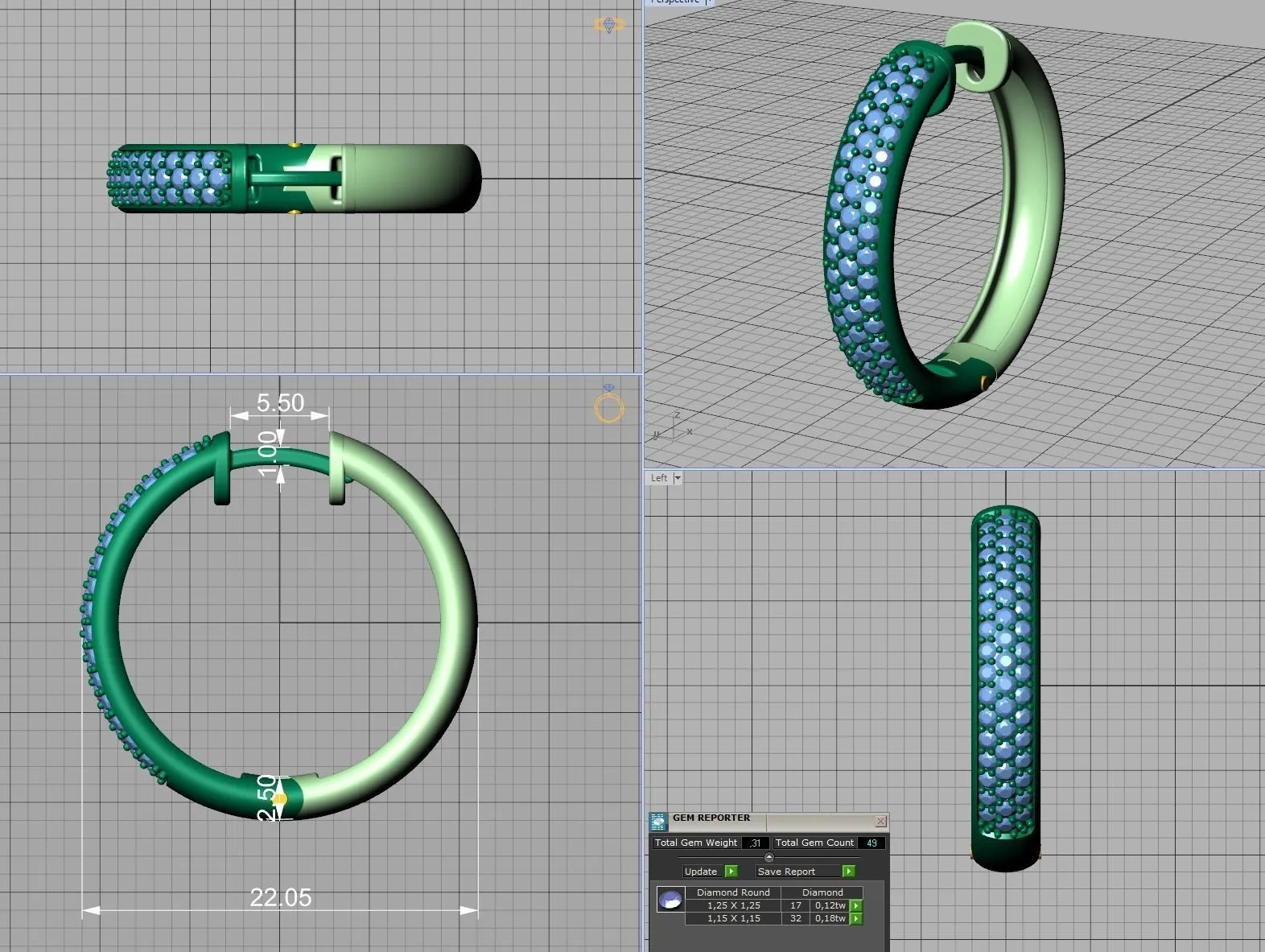This screenshot has height=952, width=1265.
Task: Select the Left viewport title tab
Action: (659, 478)
